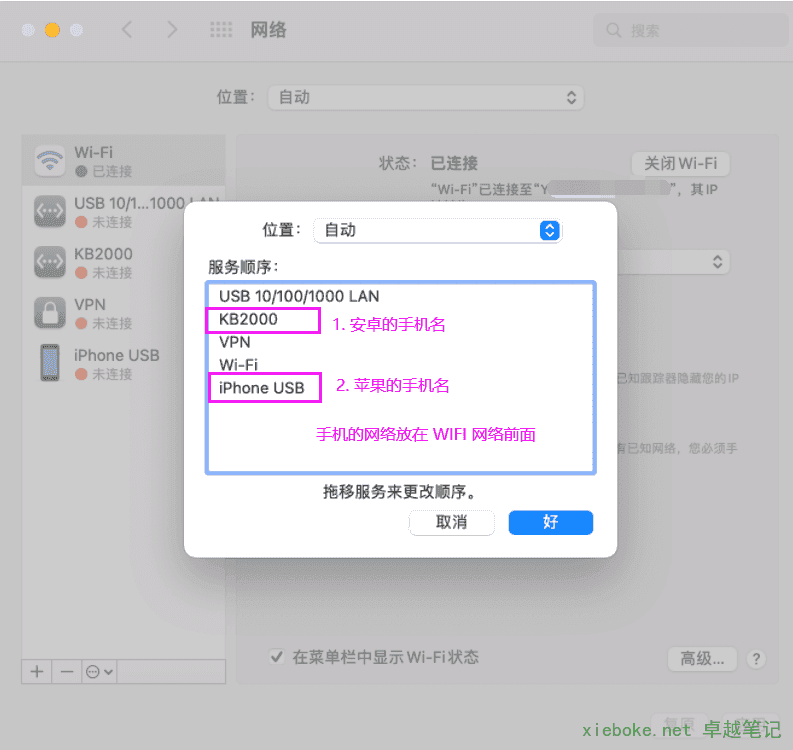
Task: Toggle showing Wi-Fi status in menu bar
Action: [x=276, y=657]
